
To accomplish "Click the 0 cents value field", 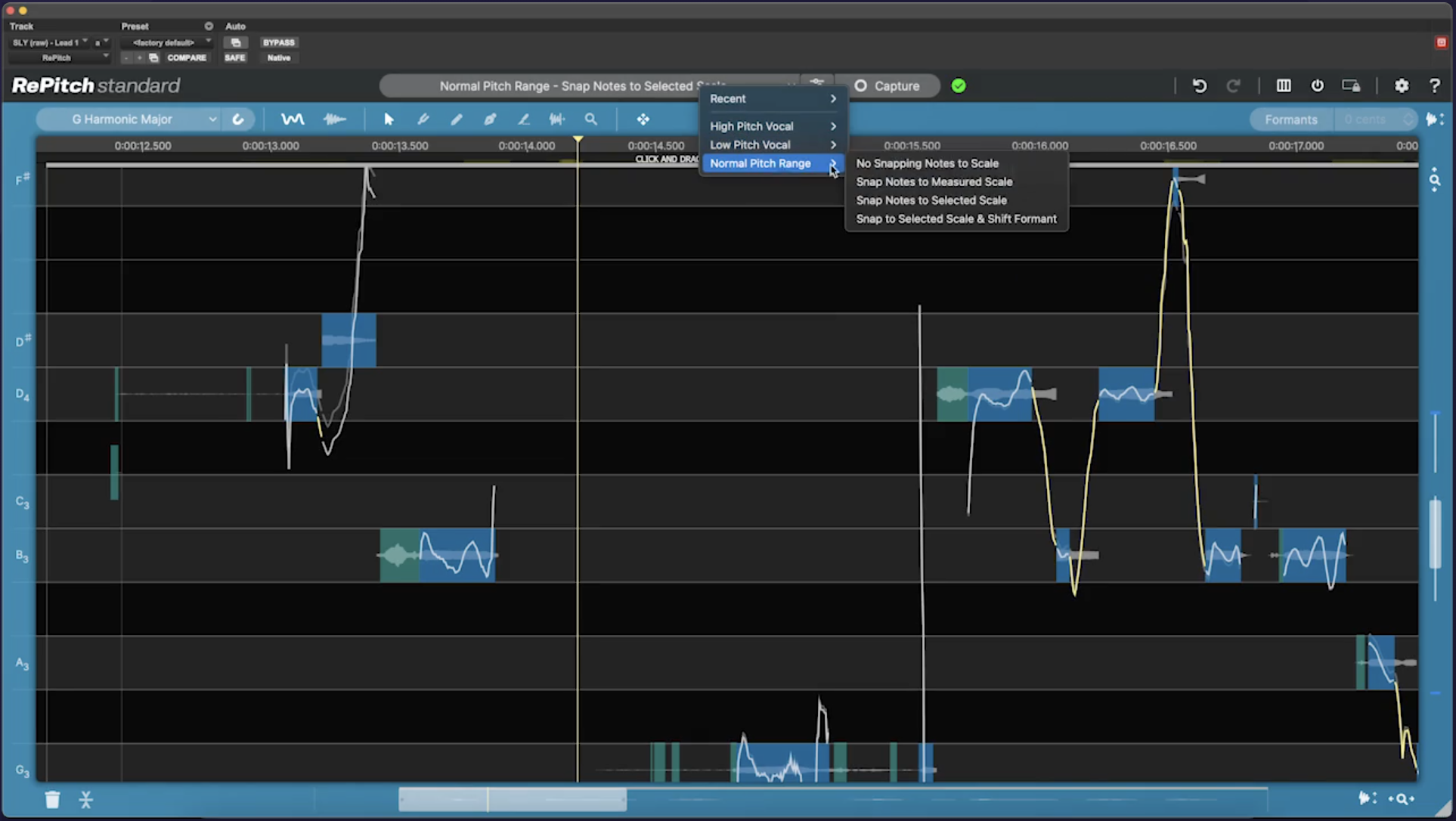I will click(x=1367, y=119).
